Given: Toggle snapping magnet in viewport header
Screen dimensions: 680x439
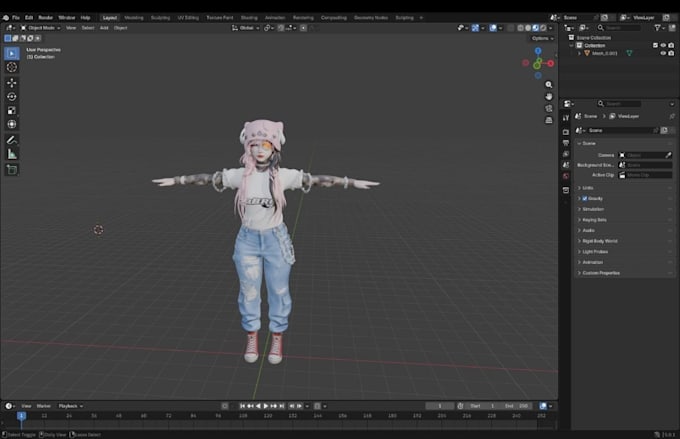Looking at the screenshot, I should (x=281, y=28).
